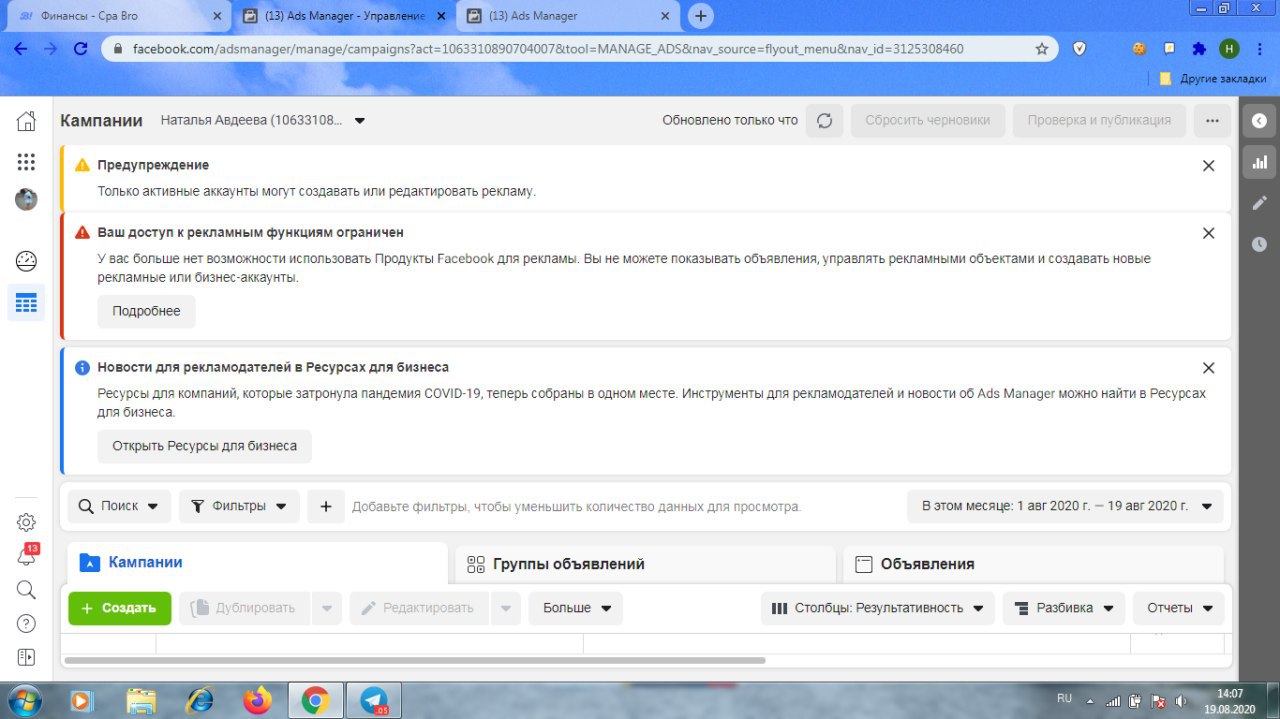Bookmark page with the star icon
1280x719 pixels.
1041,48
